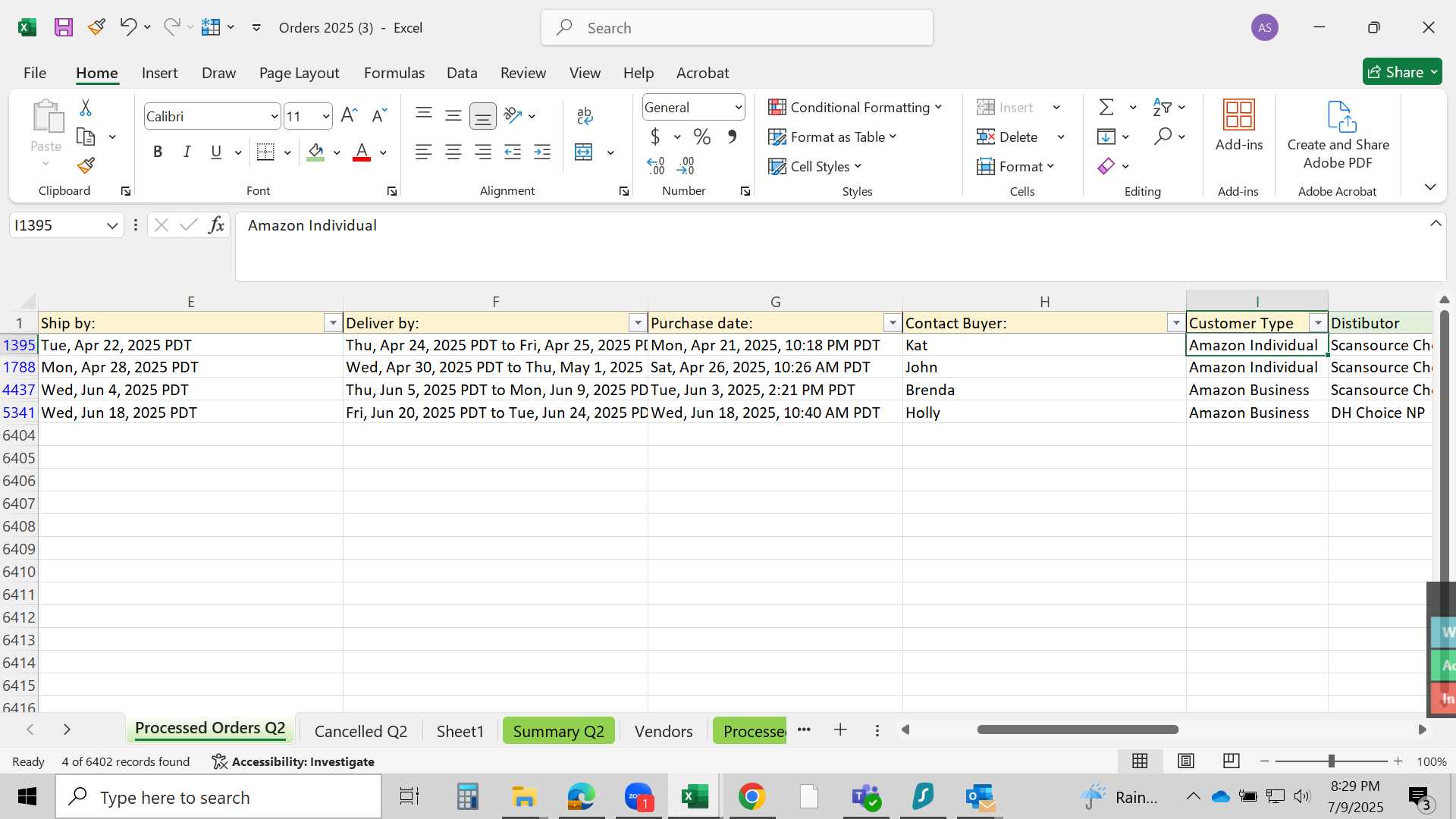Expand Conditional Formatting menu

tap(855, 107)
